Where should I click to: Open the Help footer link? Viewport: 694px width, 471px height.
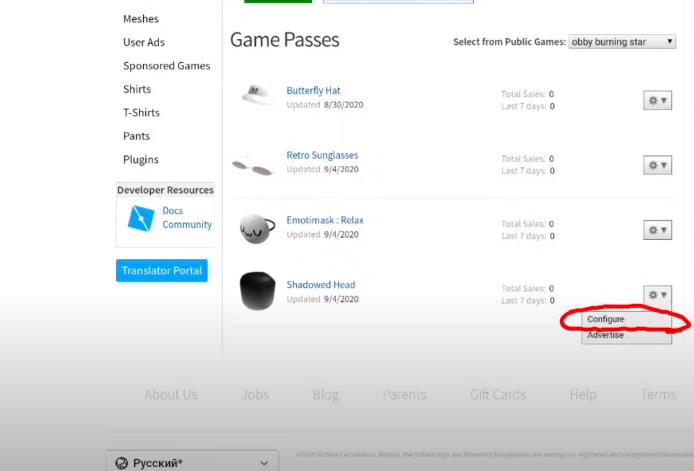point(583,394)
